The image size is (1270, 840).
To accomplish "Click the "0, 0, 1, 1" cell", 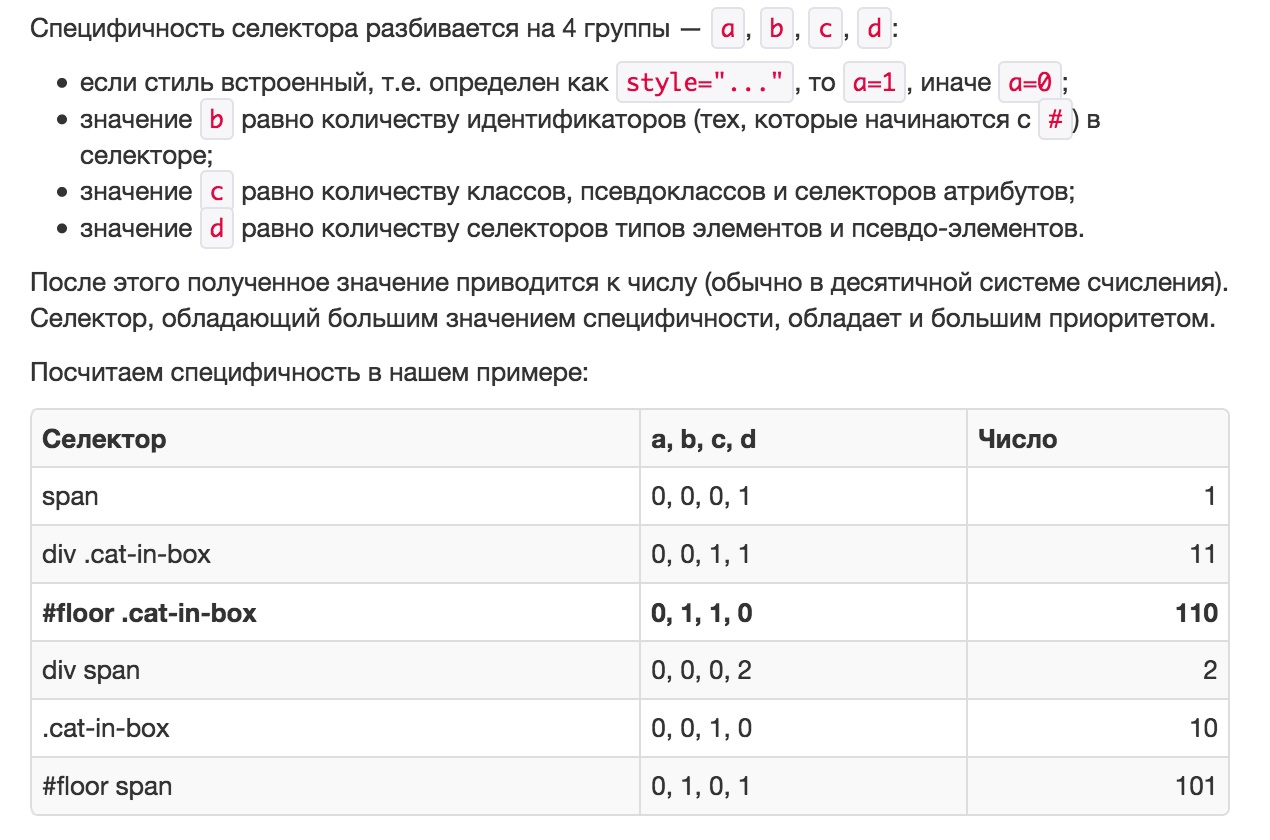I will pos(700,554).
